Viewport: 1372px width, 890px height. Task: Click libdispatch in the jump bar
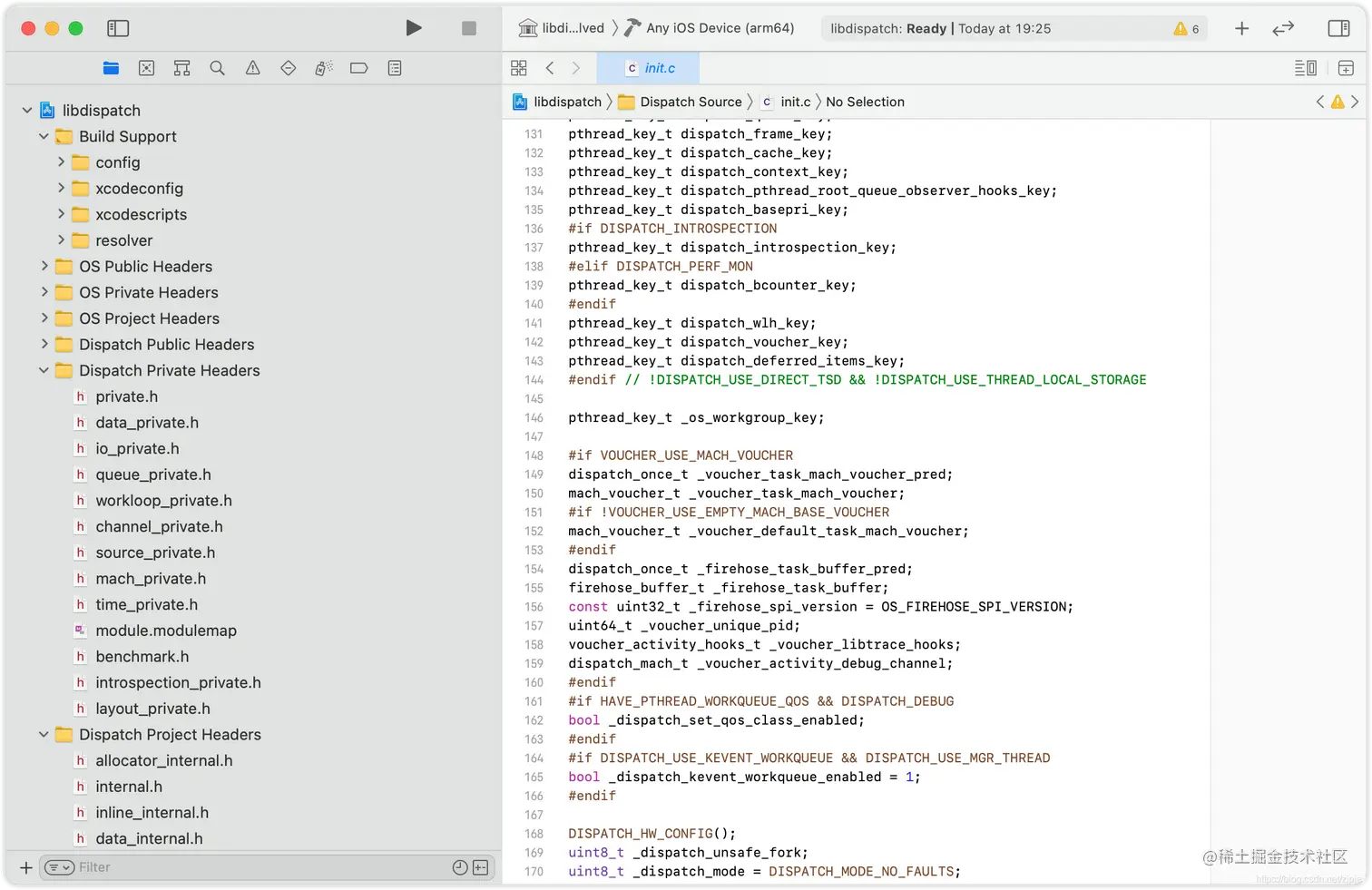pos(557,102)
